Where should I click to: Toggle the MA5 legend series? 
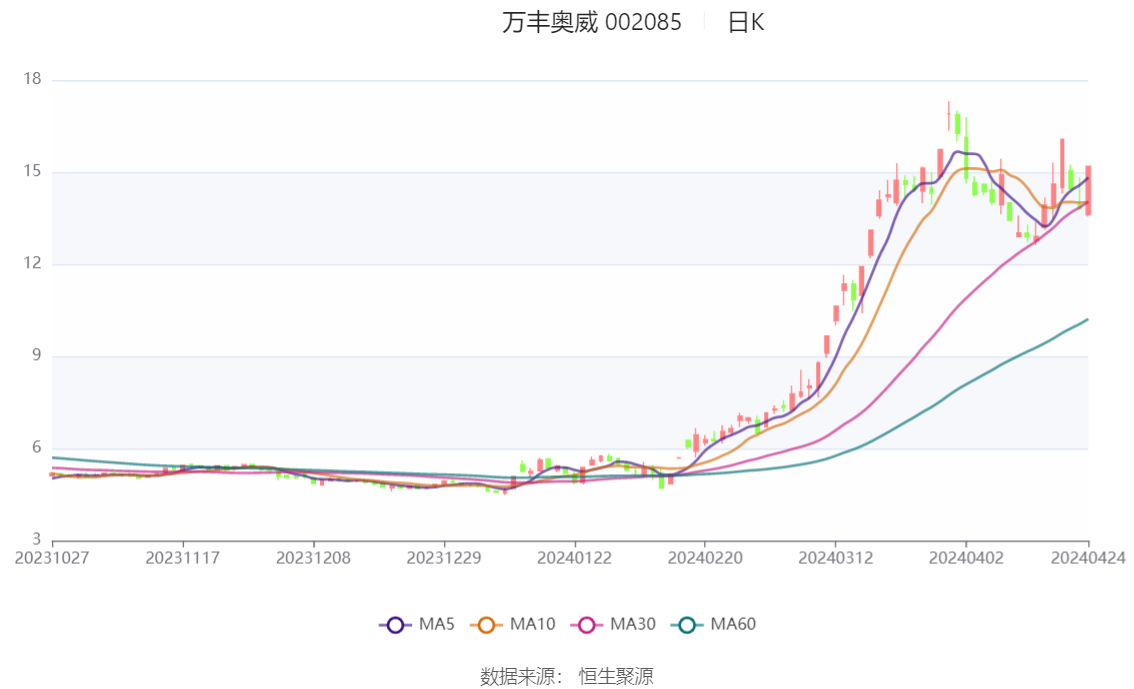click(x=417, y=624)
